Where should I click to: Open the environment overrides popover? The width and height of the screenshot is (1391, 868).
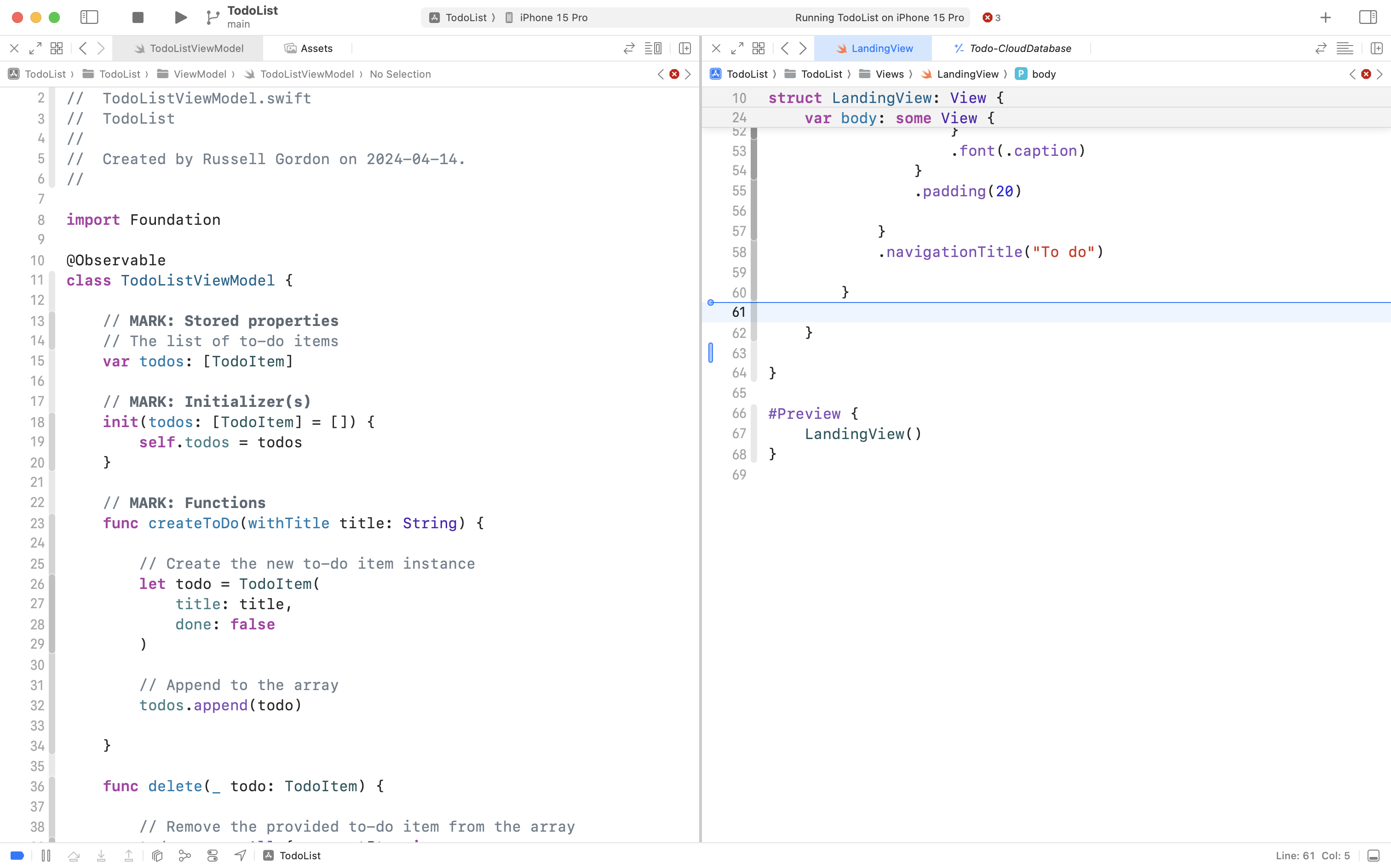[212, 856]
